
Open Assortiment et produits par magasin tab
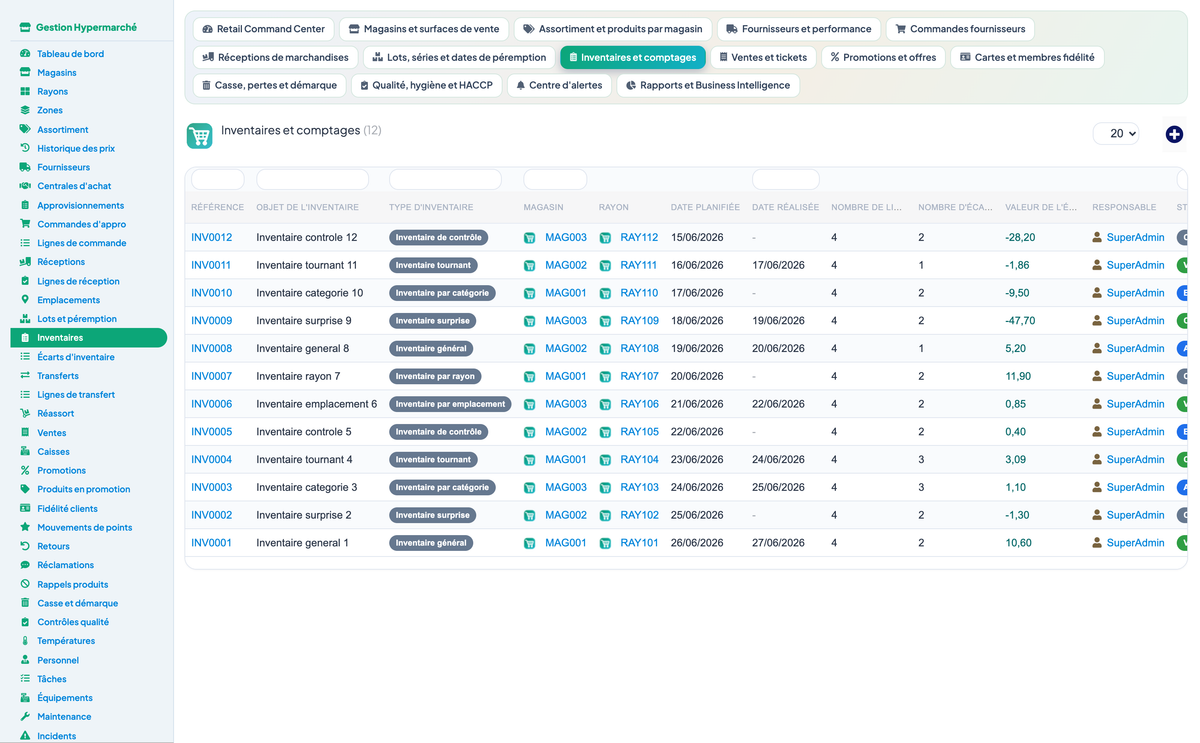click(x=613, y=29)
